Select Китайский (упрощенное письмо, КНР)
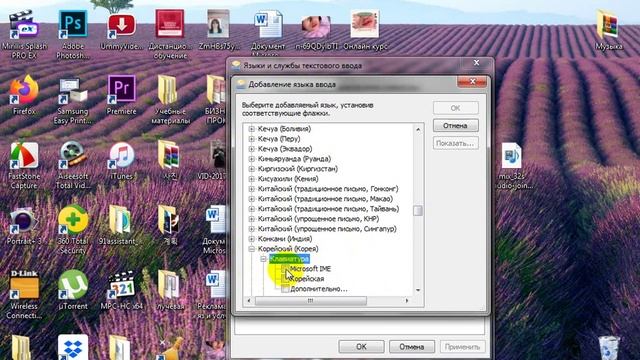Image resolution: width=640 pixels, height=360 pixels. 318,219
